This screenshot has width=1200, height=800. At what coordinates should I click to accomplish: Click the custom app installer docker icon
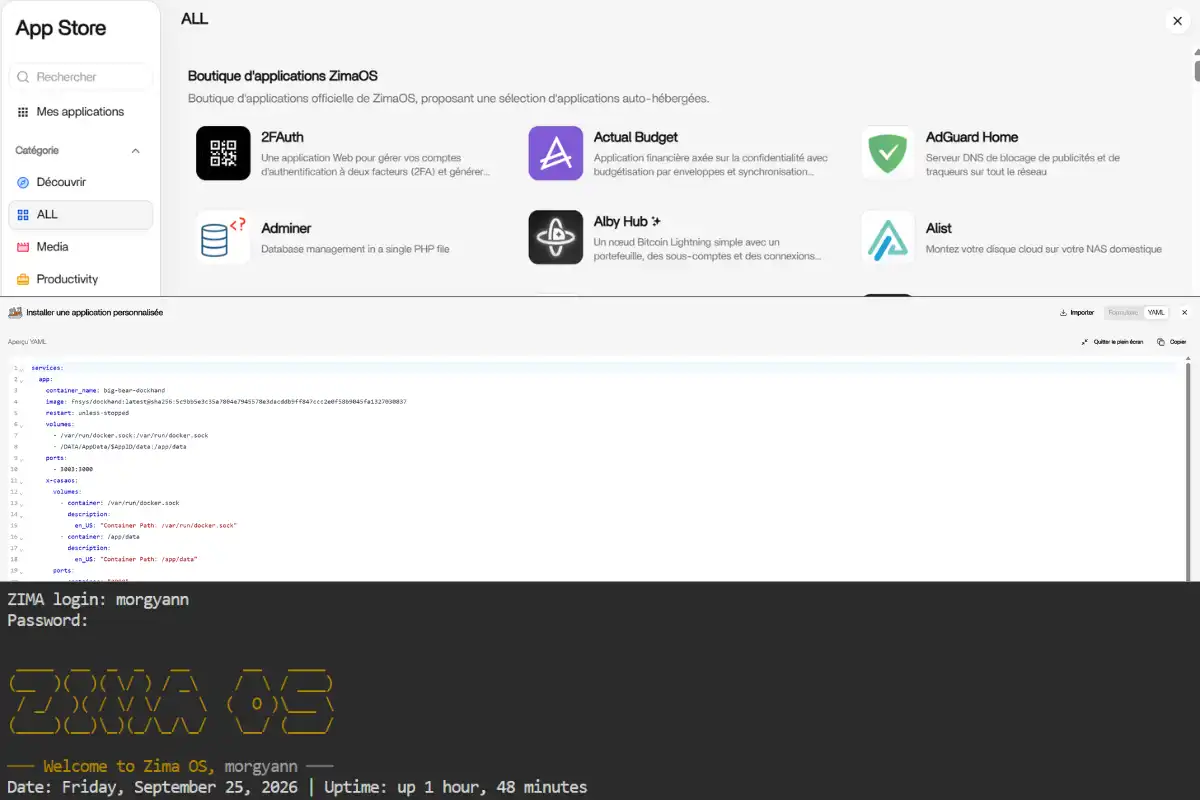[15, 313]
